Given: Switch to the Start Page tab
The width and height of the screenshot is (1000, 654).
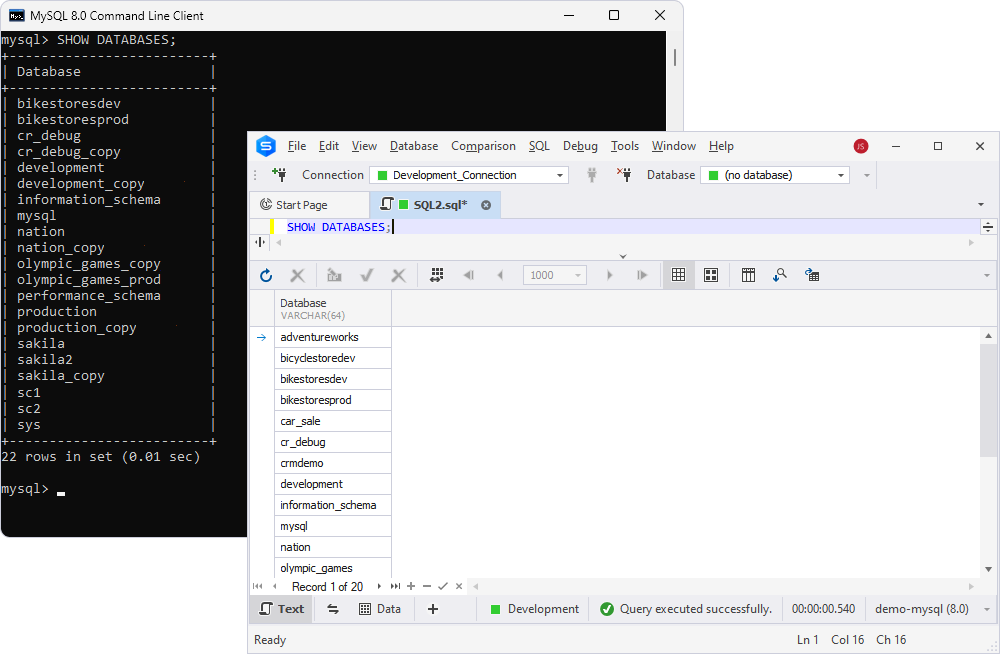Looking at the screenshot, I should [302, 205].
